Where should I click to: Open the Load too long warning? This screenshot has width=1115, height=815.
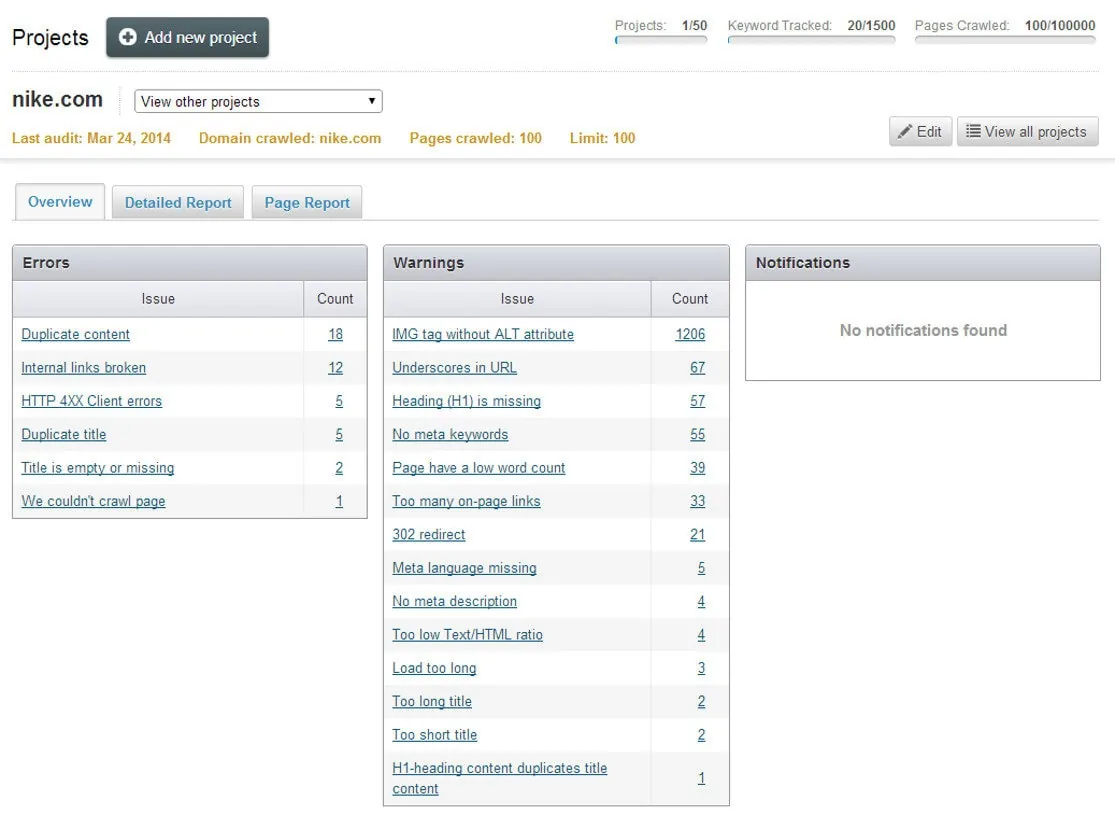click(x=434, y=668)
